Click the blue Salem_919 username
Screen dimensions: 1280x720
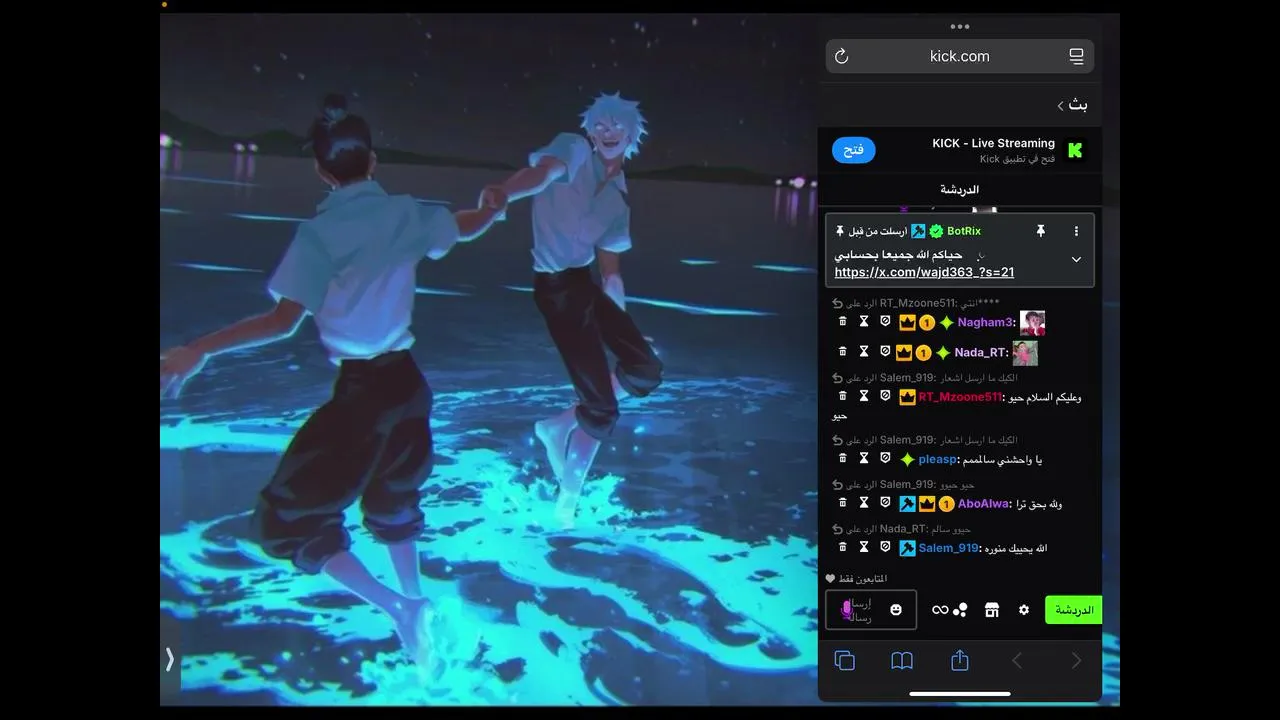point(949,548)
